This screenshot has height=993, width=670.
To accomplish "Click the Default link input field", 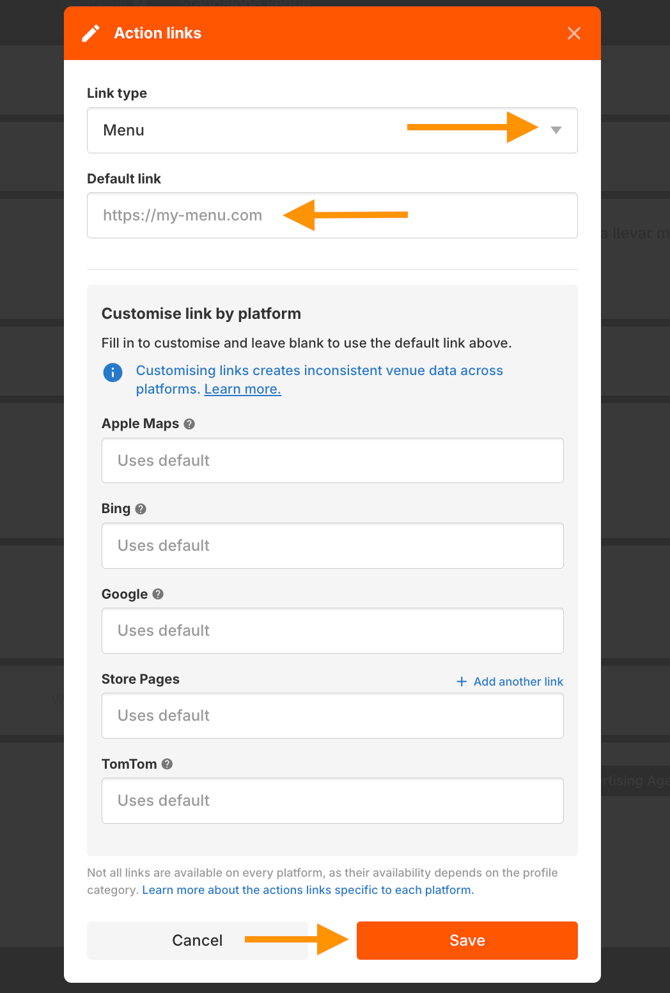I will [x=332, y=215].
